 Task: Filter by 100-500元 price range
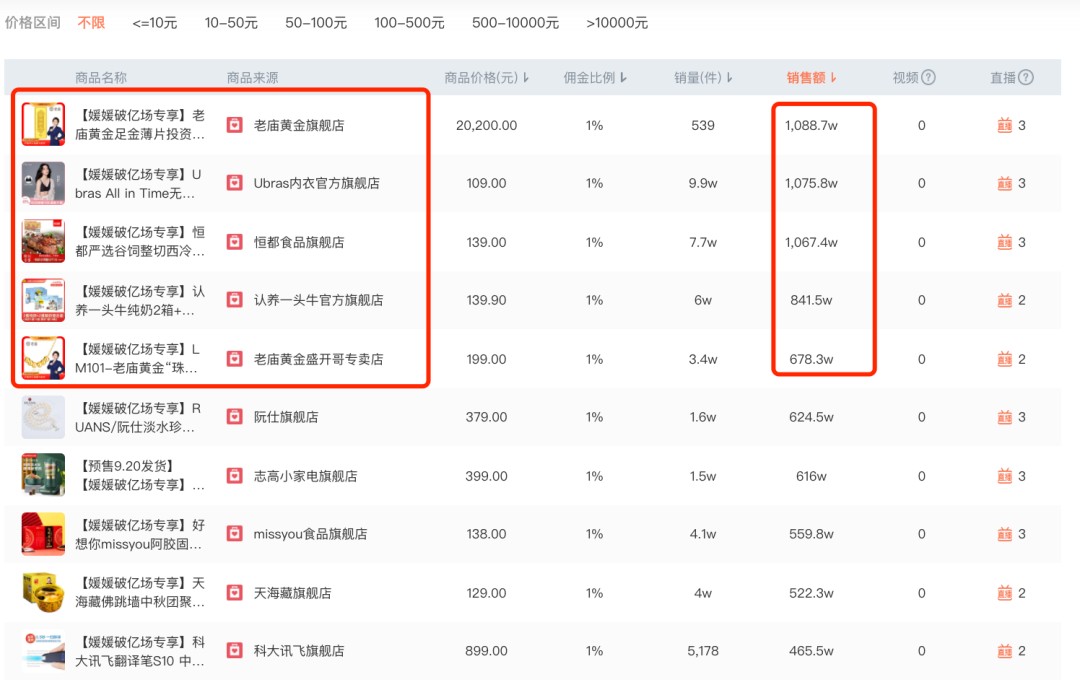coord(410,23)
